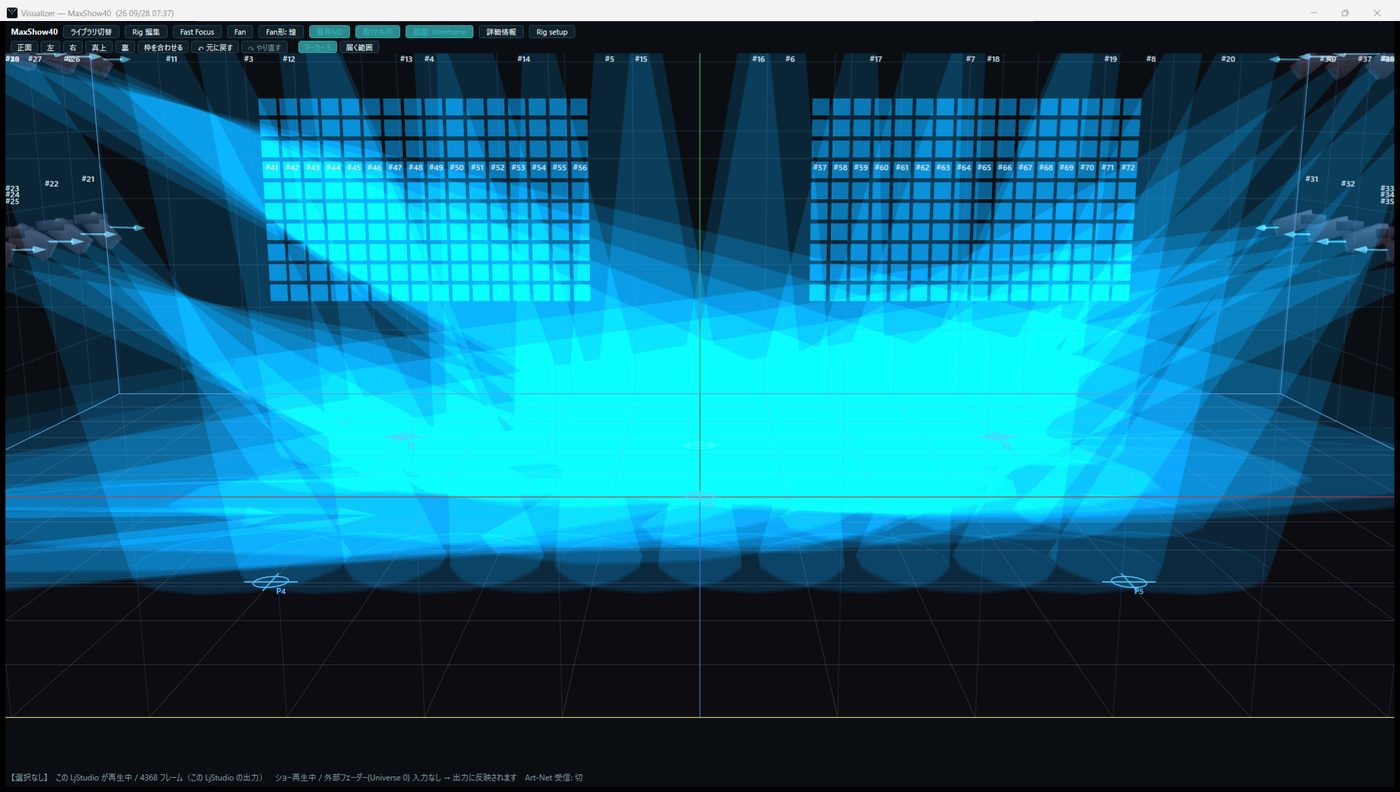This screenshot has height=792, width=1400.
Task: Select the side fixture label #32
Action: coord(1348,184)
